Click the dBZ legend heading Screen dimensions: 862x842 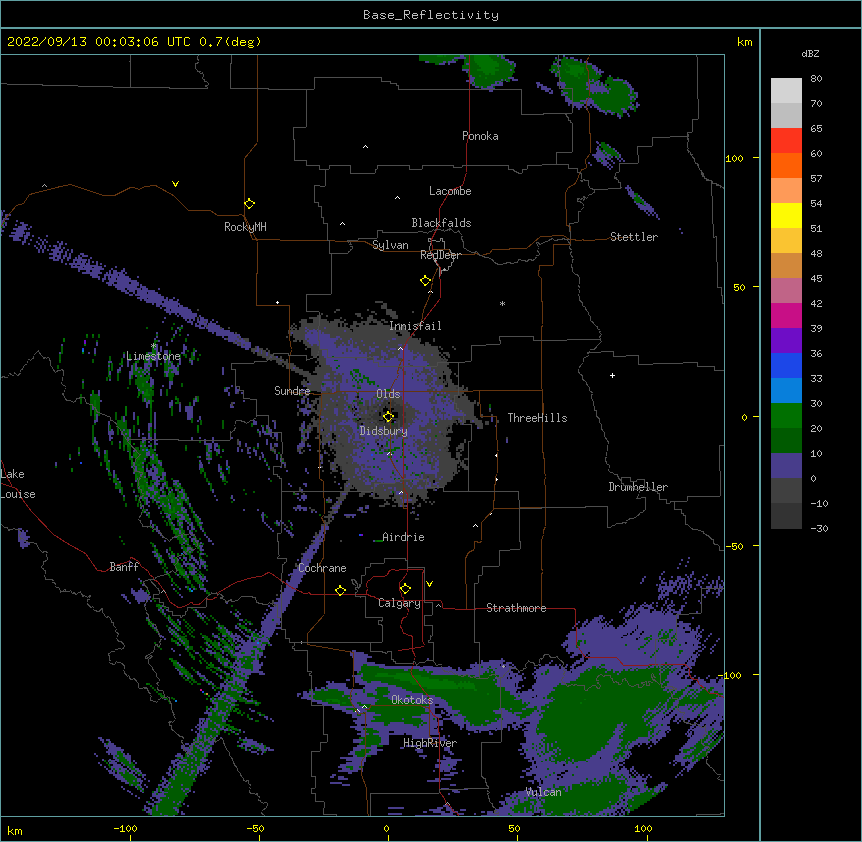point(810,53)
